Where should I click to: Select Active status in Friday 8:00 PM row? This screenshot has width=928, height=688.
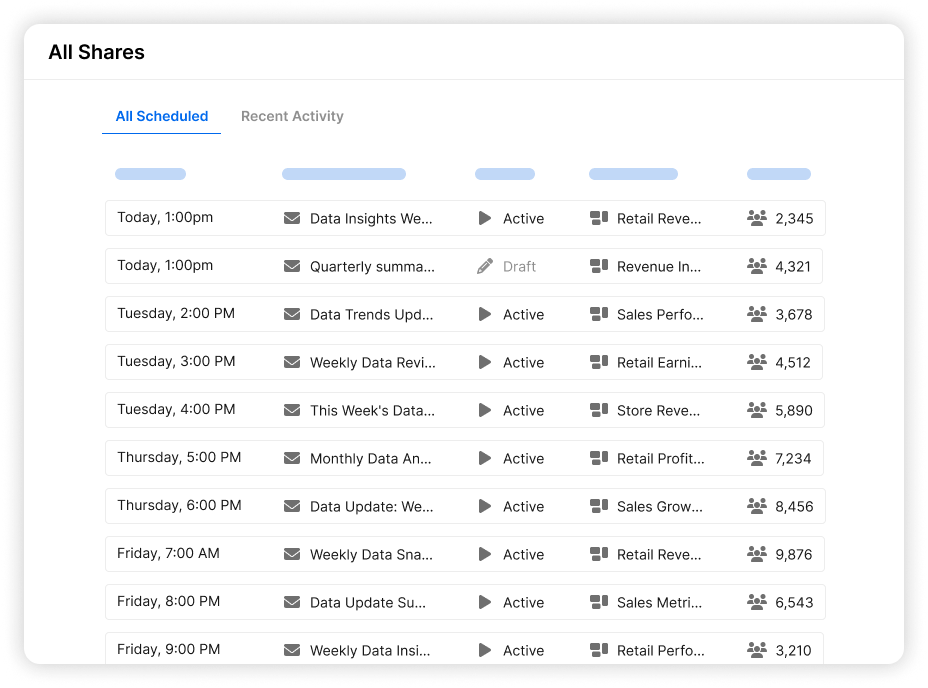coord(523,602)
